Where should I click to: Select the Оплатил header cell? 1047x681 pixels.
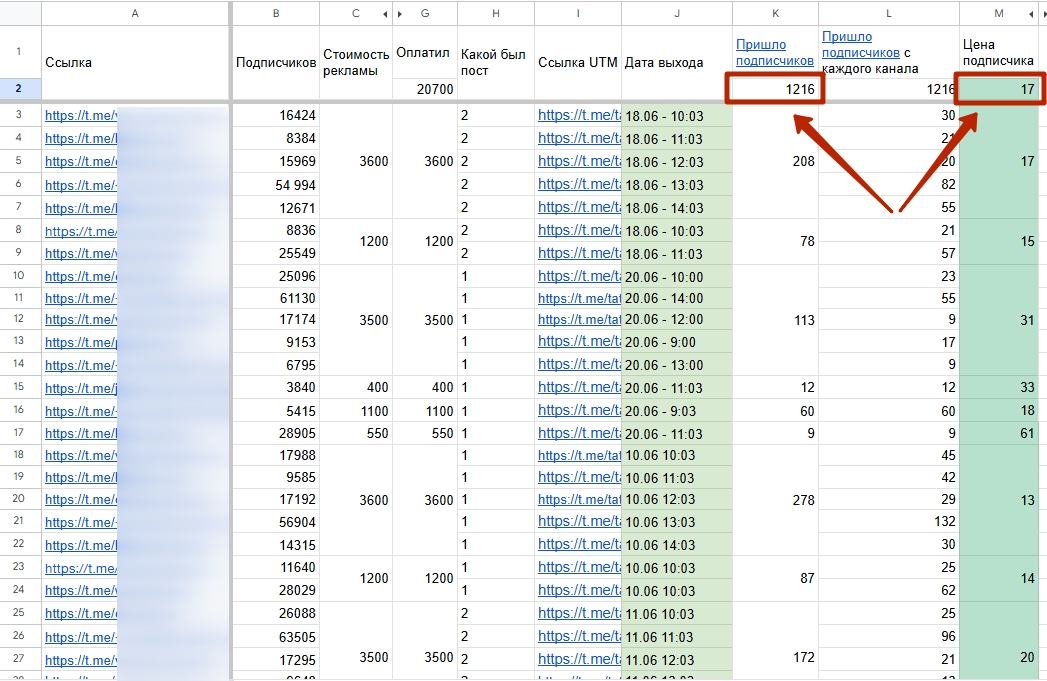pos(425,52)
